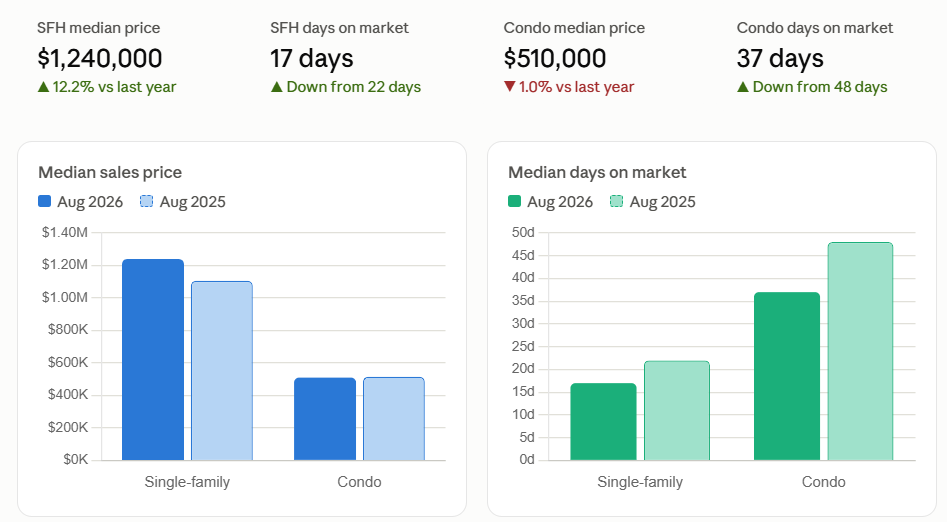Click the 17 days SFH value
Screen dimensions: 947x522
[x=312, y=59]
